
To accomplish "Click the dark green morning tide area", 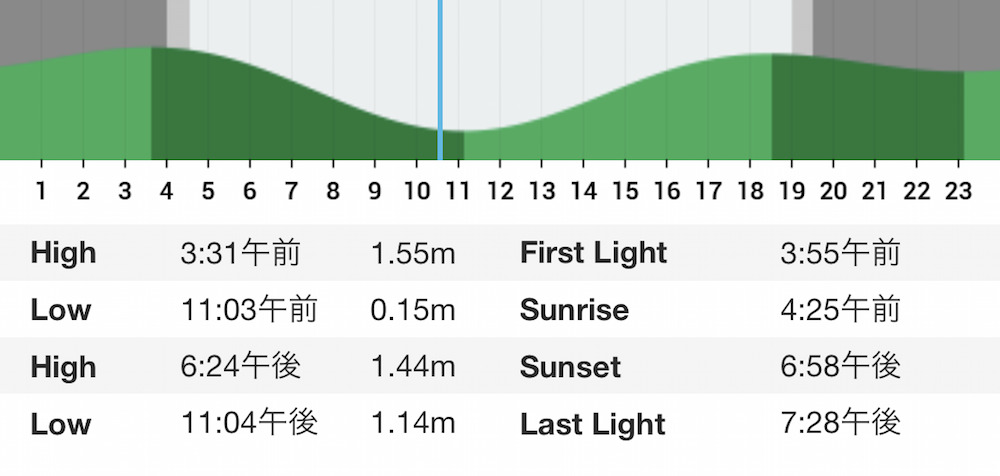I will pyautogui.click(x=293, y=121).
